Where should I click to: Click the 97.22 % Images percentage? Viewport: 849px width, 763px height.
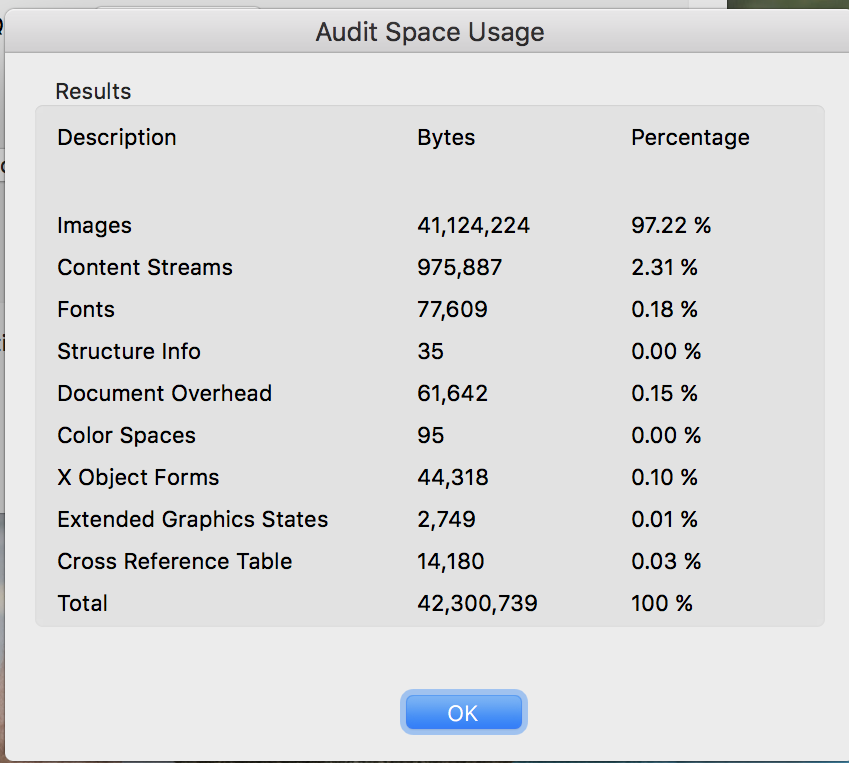671,226
